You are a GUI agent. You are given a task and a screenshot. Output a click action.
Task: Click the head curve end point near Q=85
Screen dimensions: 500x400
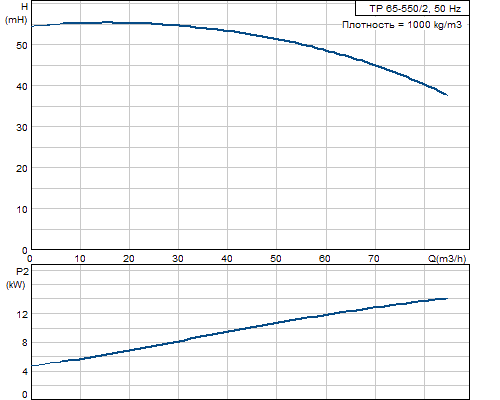click(447, 95)
